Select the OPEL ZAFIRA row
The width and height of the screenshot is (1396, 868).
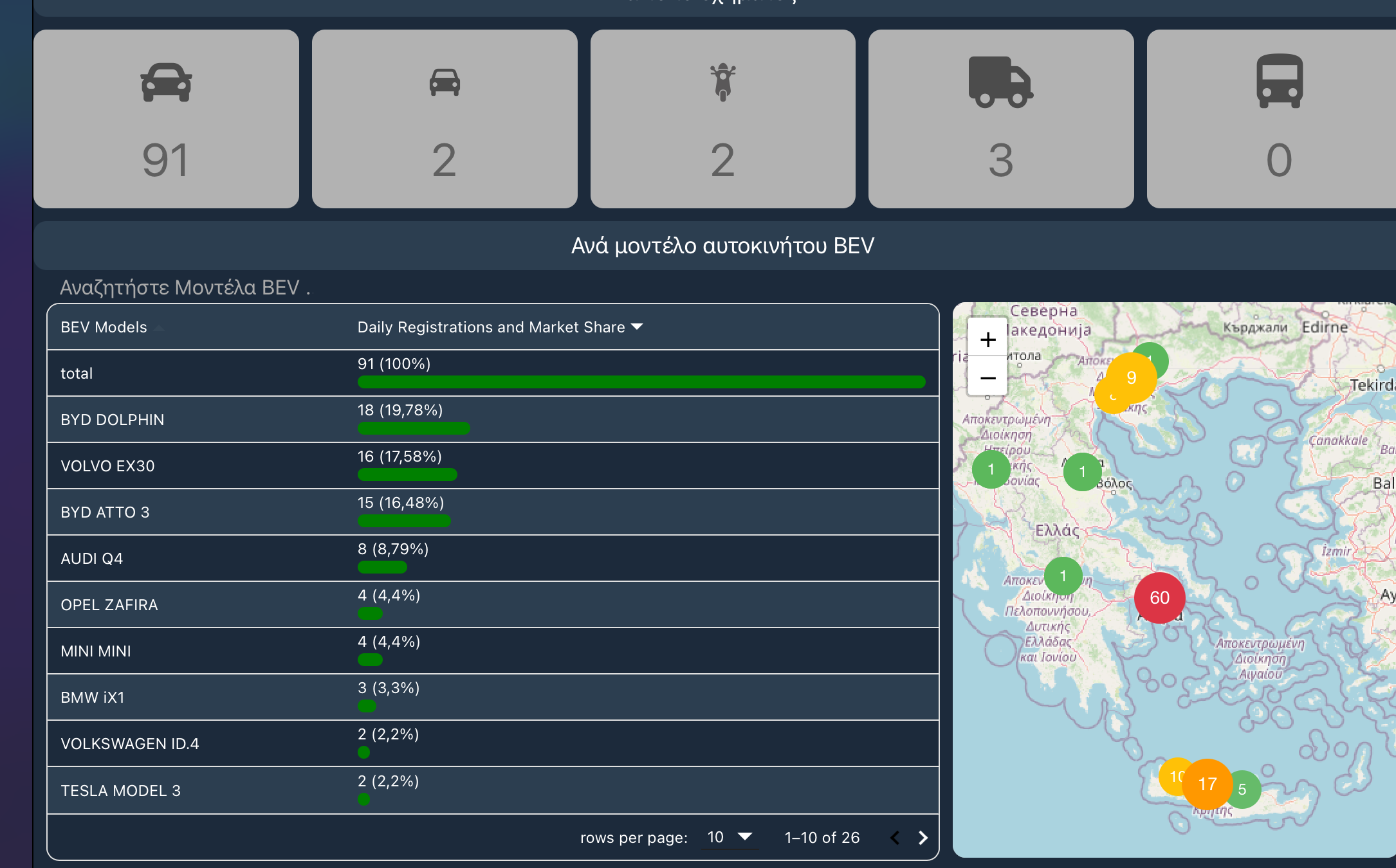[493, 604]
